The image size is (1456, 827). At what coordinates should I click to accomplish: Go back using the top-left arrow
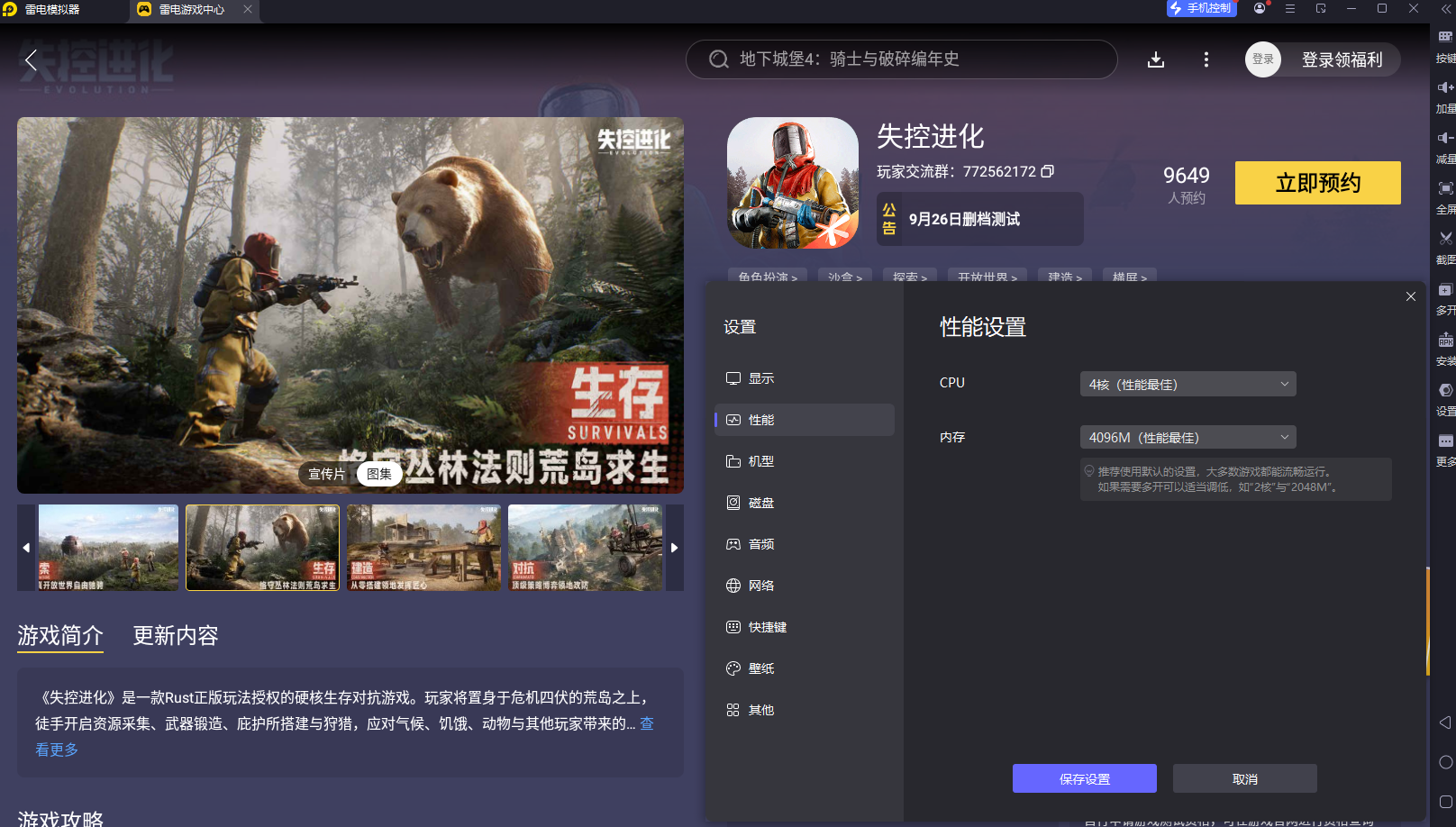[x=31, y=60]
